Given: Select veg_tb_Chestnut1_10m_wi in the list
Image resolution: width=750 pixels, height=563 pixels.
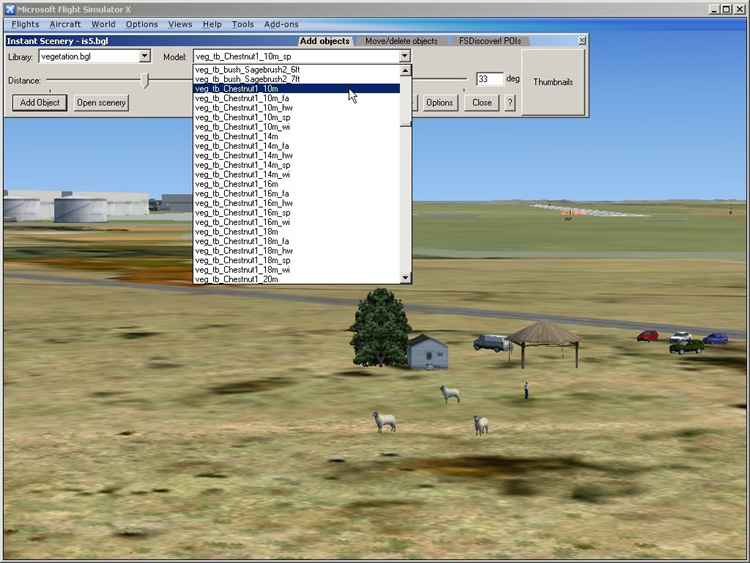Looking at the screenshot, I should pos(297,127).
